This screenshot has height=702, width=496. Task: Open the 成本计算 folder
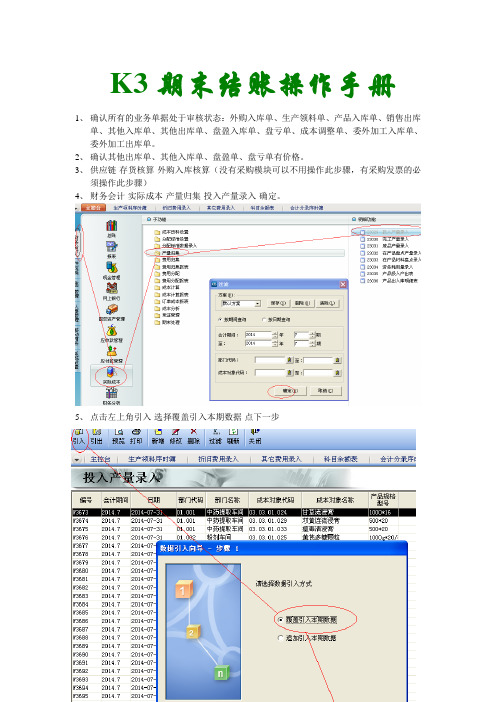tap(167, 287)
